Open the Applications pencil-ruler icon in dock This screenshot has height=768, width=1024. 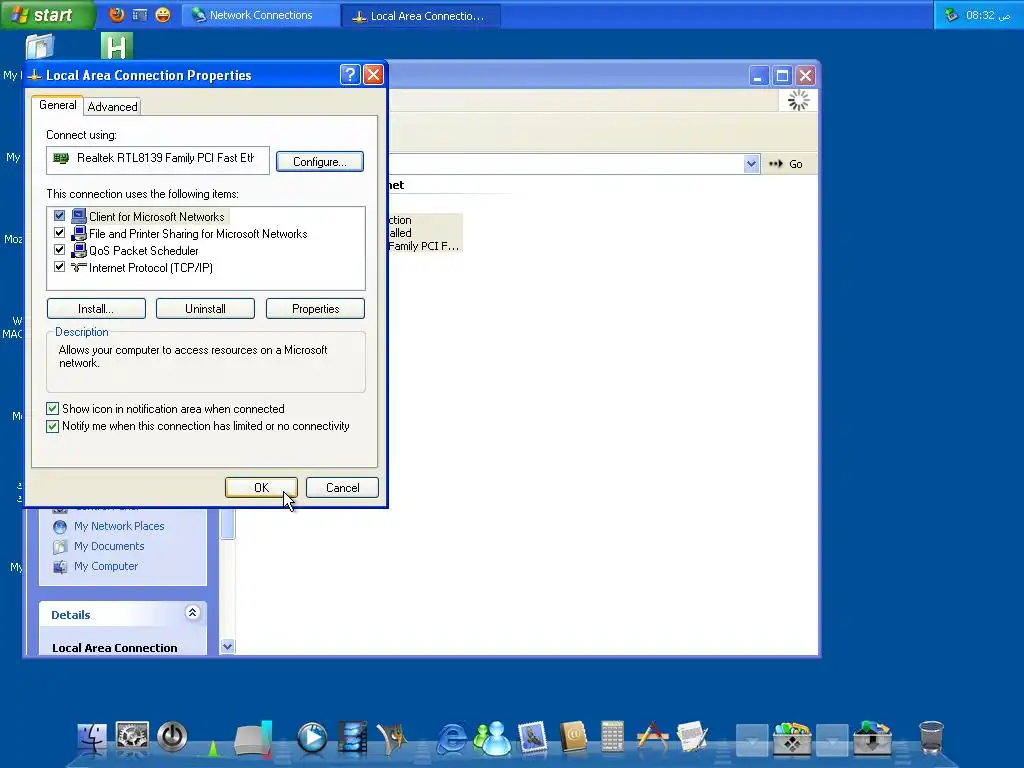click(x=652, y=738)
